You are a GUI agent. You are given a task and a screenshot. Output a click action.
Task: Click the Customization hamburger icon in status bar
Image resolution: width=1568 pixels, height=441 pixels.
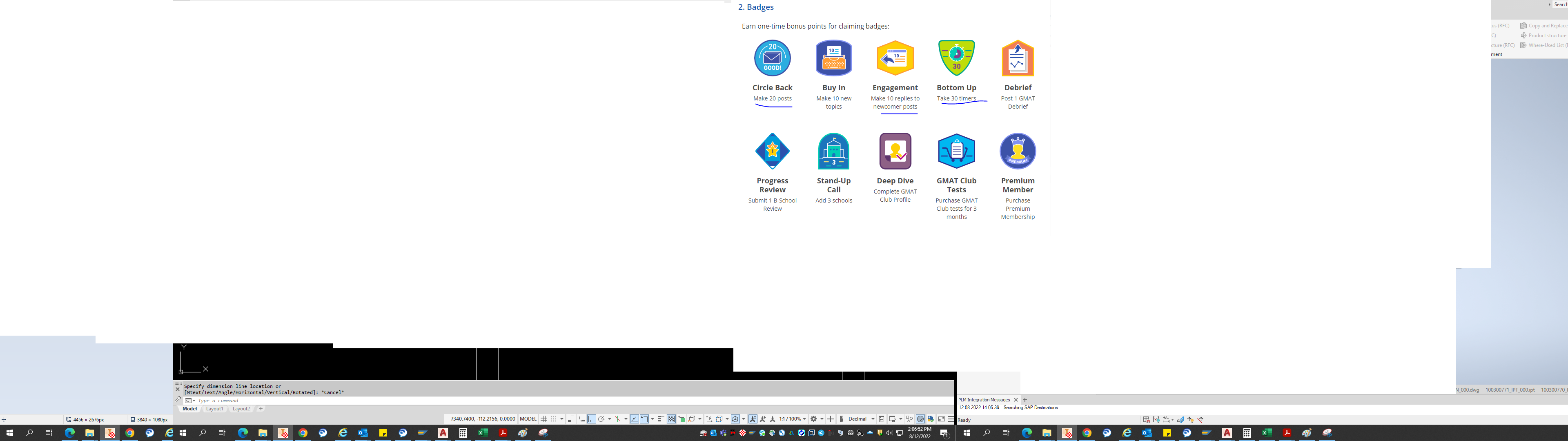[951, 419]
